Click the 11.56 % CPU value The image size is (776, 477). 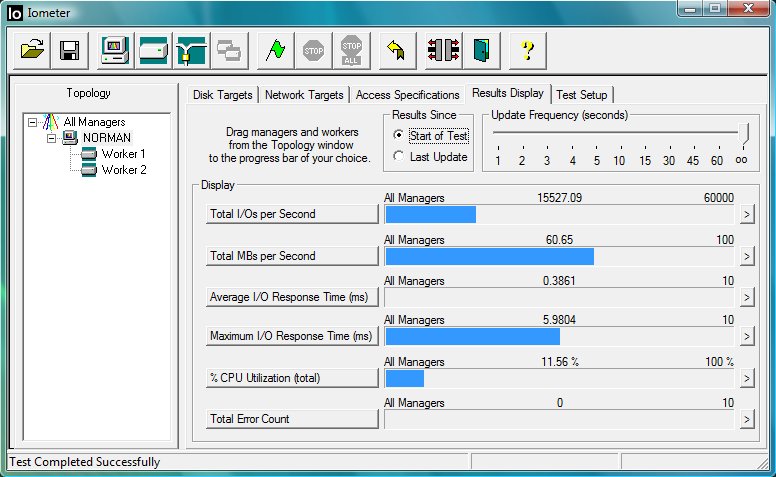560,362
